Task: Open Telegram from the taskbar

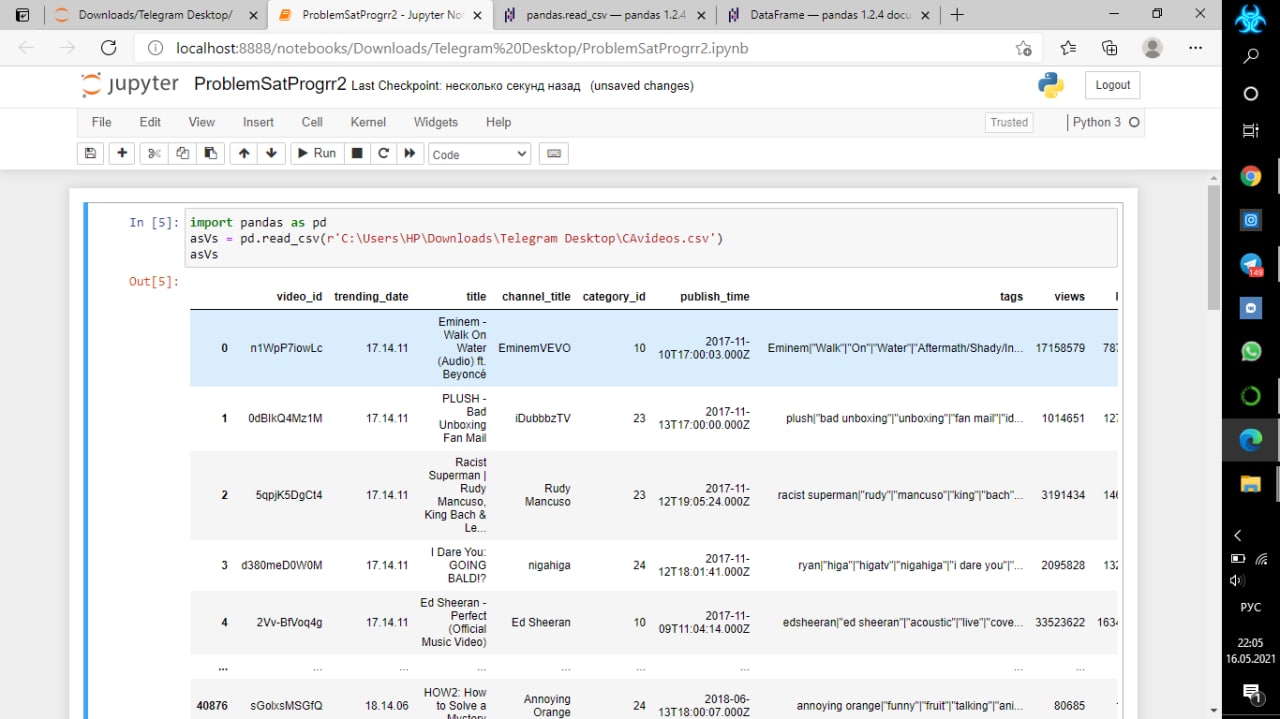Action: pyautogui.click(x=1251, y=264)
